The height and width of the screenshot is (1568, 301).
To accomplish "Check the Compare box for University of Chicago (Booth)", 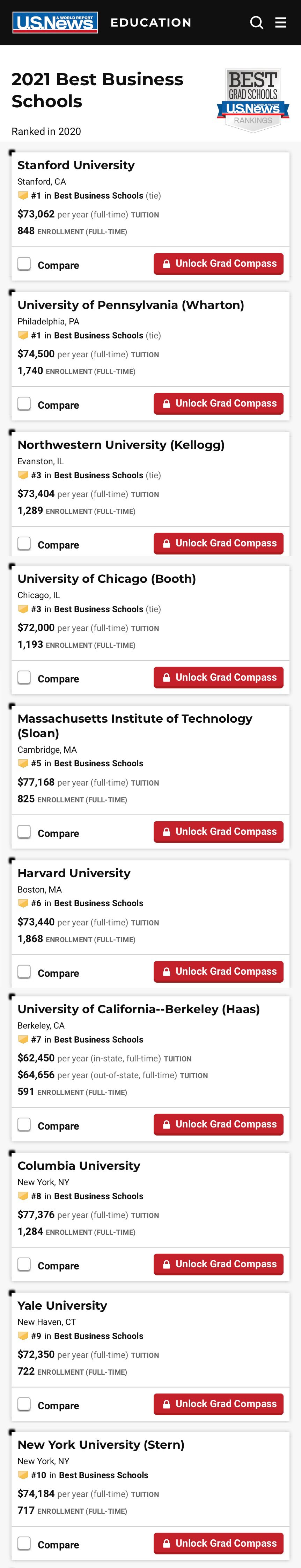I will [24, 678].
